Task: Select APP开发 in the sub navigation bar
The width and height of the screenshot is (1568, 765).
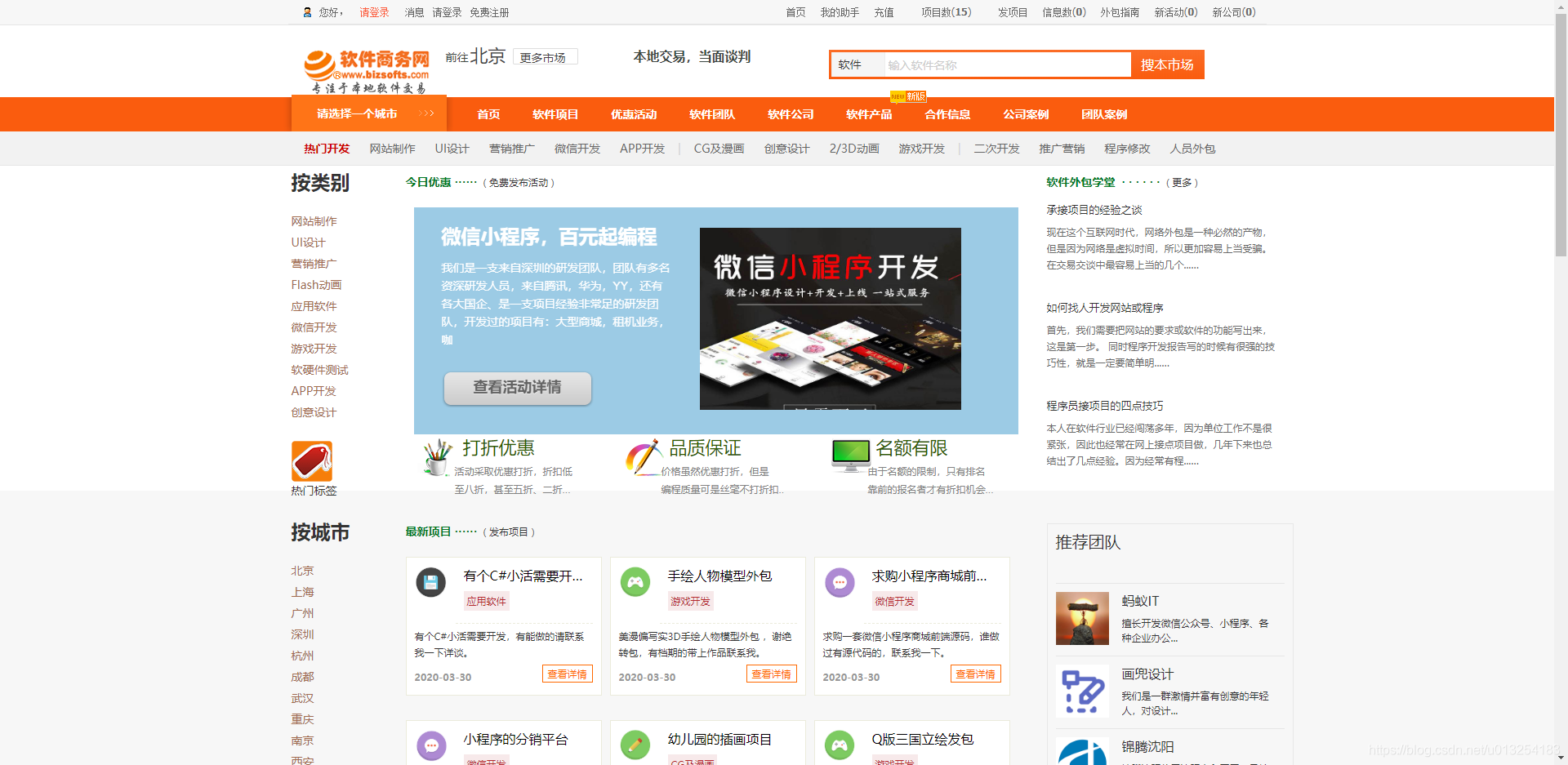Action: tap(642, 149)
